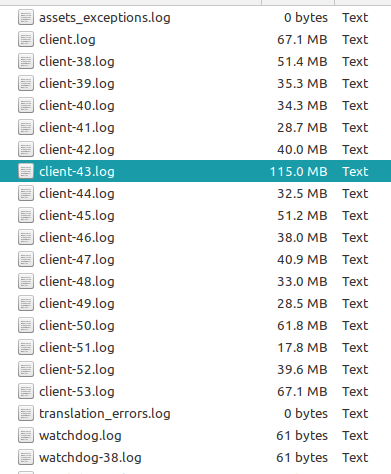The width and height of the screenshot is (391, 474).
Task: Select the client-46.log row
Action: coord(195,237)
